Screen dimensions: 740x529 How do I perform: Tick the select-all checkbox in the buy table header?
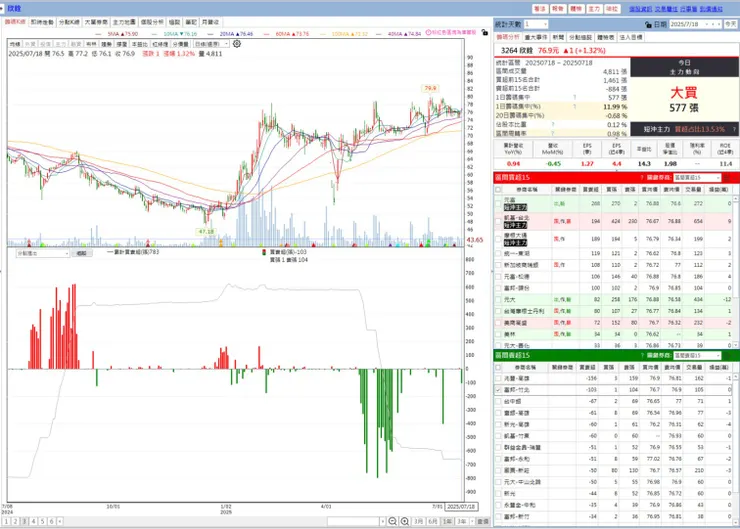pyautogui.click(x=498, y=190)
